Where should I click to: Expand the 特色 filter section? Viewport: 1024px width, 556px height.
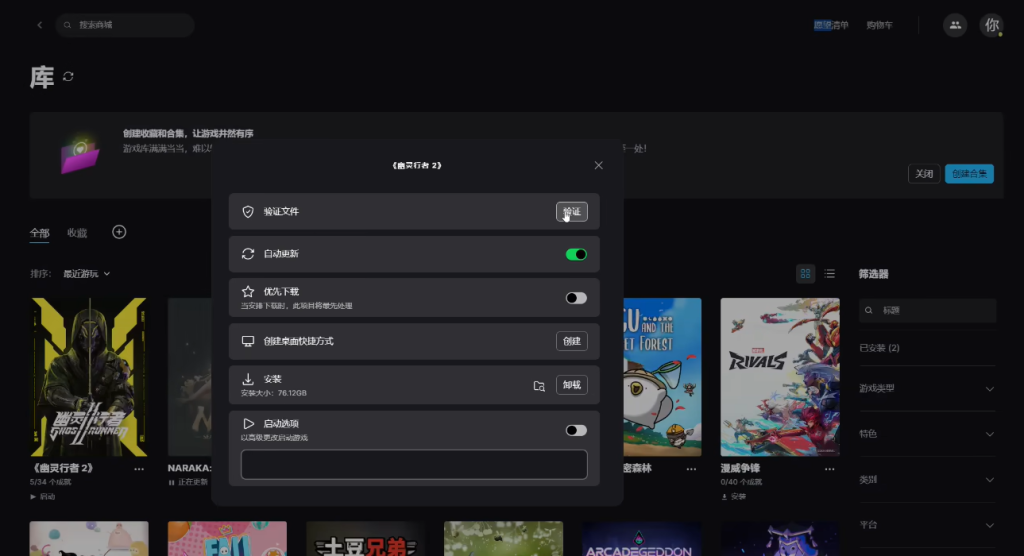click(989, 434)
